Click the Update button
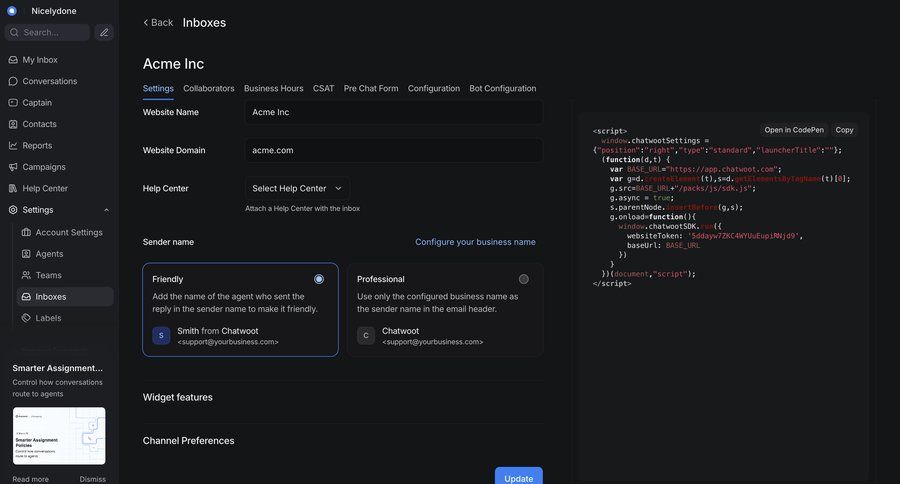 (518, 478)
